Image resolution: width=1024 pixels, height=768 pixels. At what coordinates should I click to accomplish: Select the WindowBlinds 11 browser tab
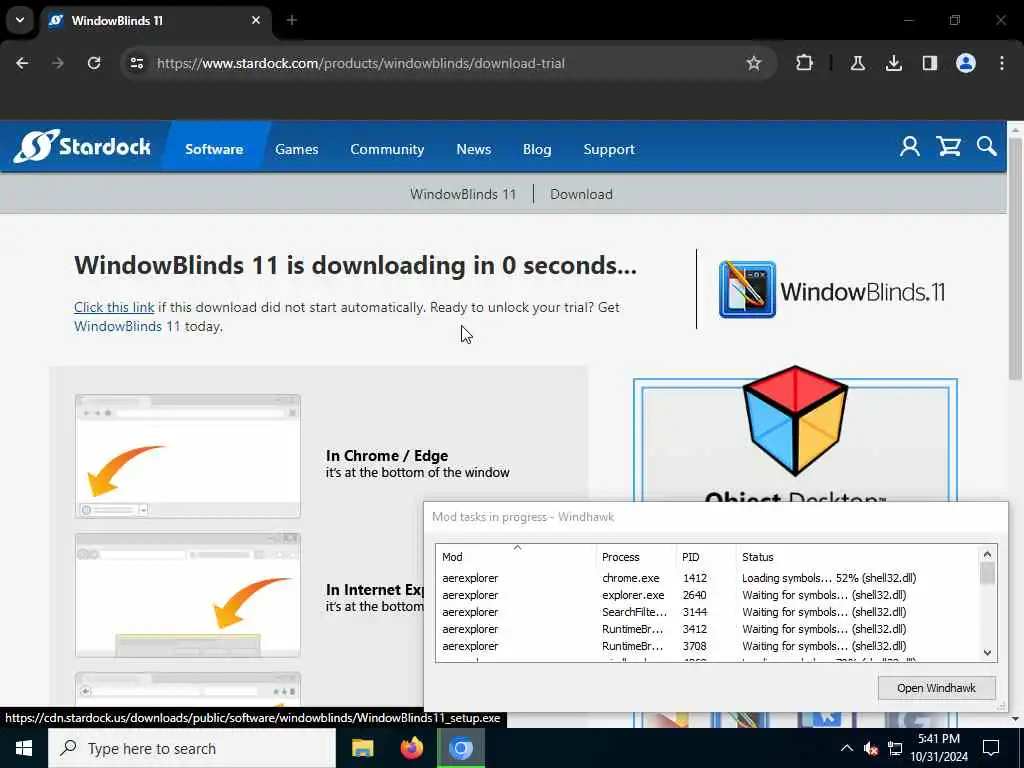coord(157,20)
